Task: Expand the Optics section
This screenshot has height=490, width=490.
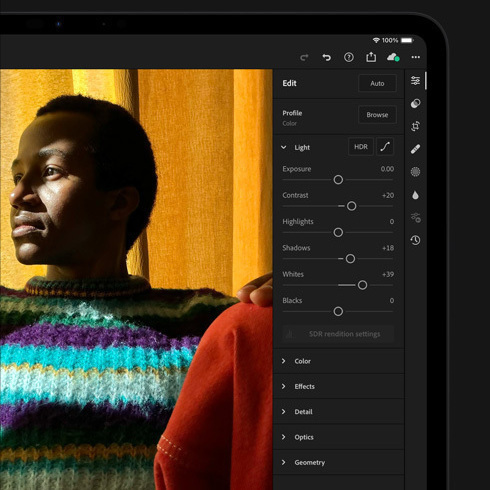Action: coord(339,437)
